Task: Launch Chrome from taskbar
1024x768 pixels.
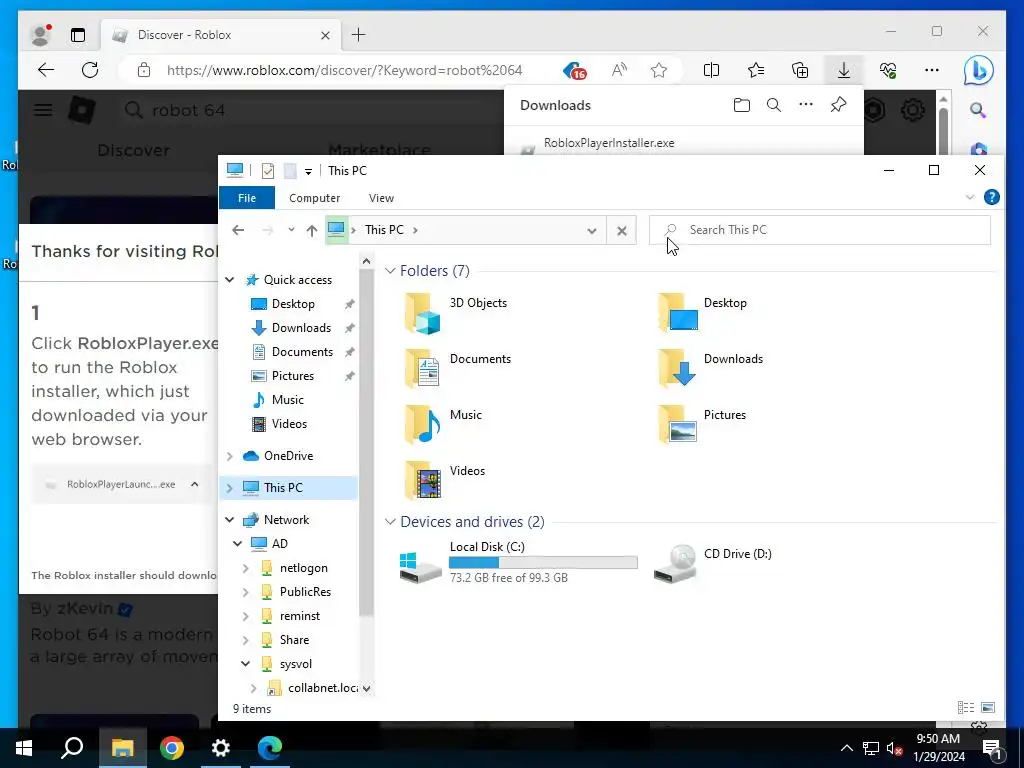Action: click(172, 748)
